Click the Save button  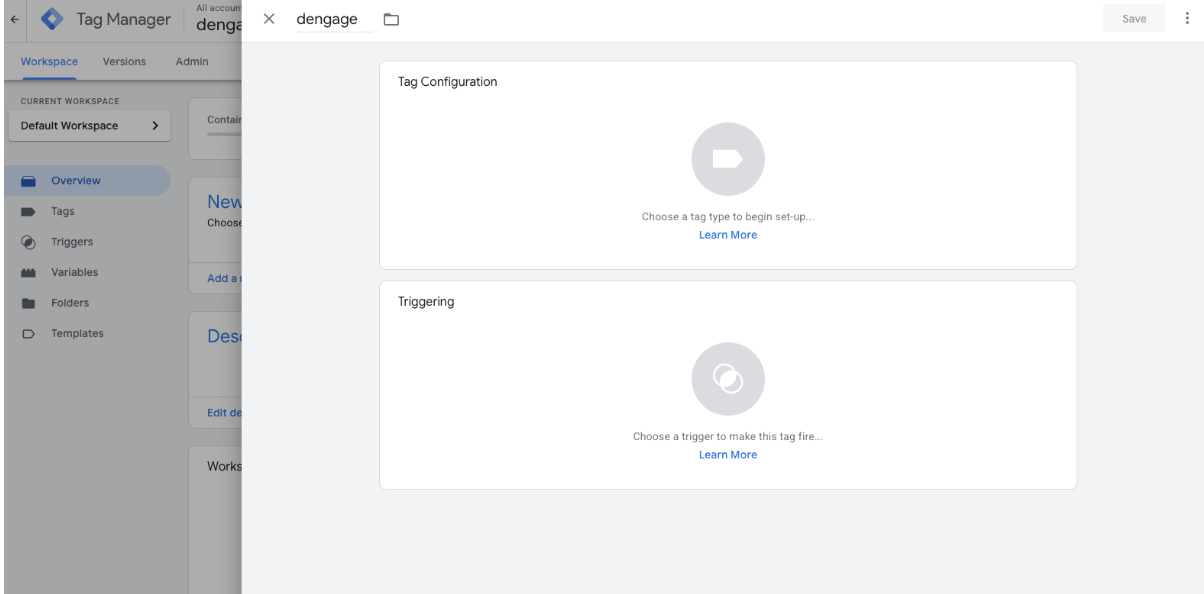pyautogui.click(x=1134, y=19)
